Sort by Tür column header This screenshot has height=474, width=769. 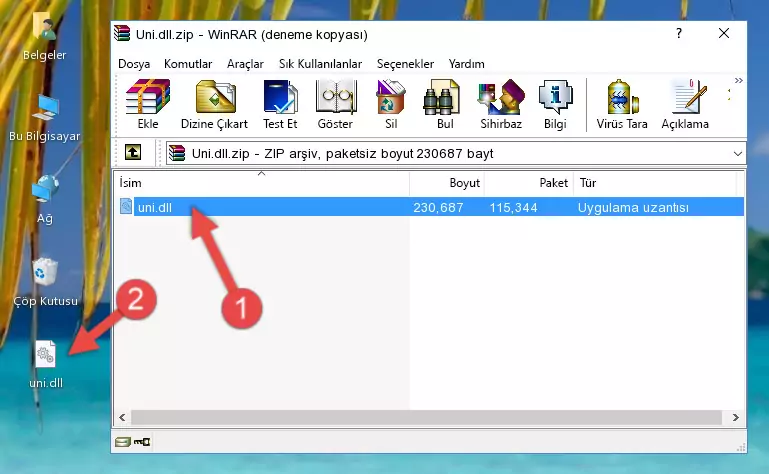pyautogui.click(x=655, y=183)
